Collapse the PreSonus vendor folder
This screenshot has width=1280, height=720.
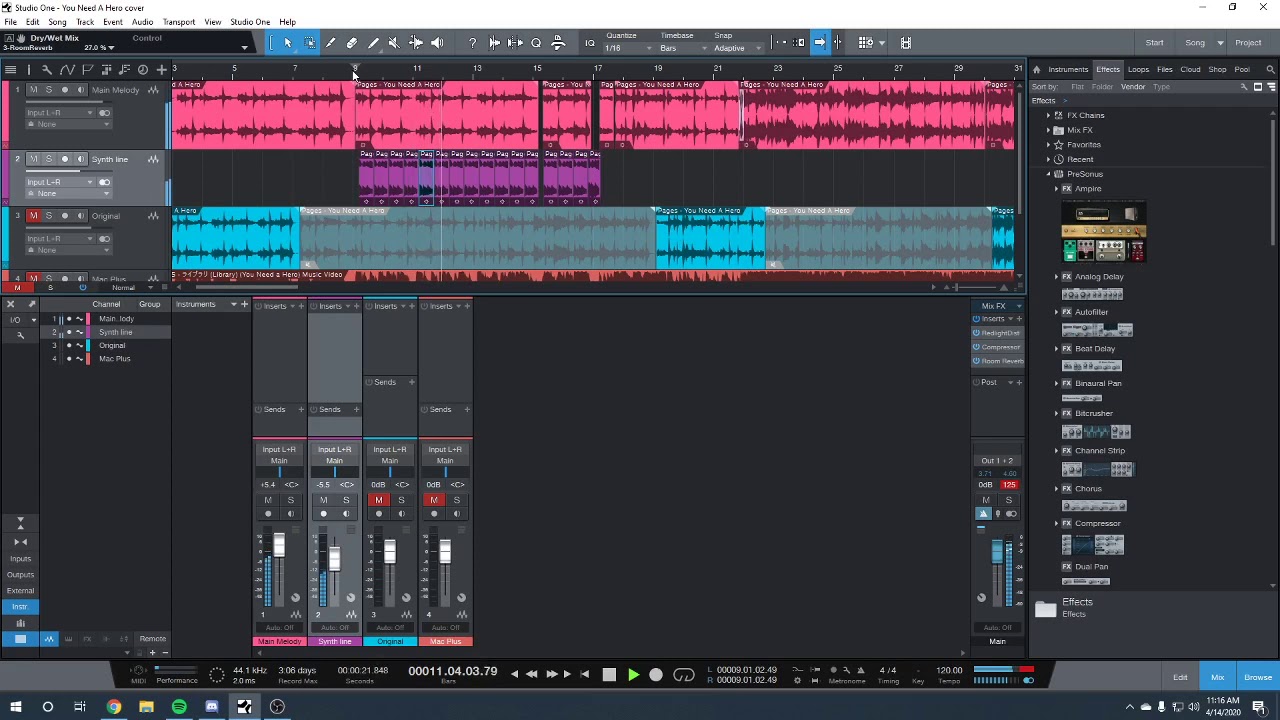point(1049,174)
